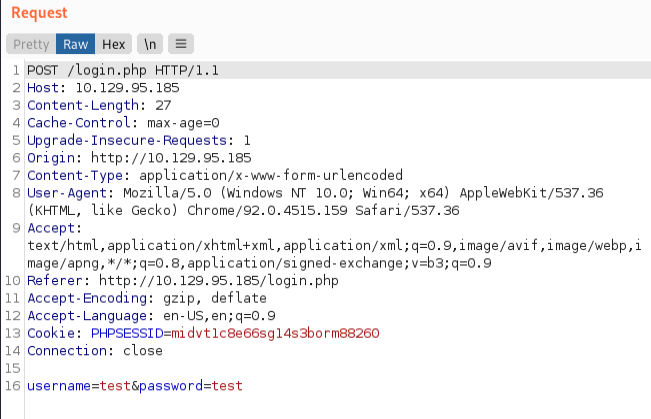Click the Connection: close header
This screenshot has height=419, width=651.
tap(89, 351)
